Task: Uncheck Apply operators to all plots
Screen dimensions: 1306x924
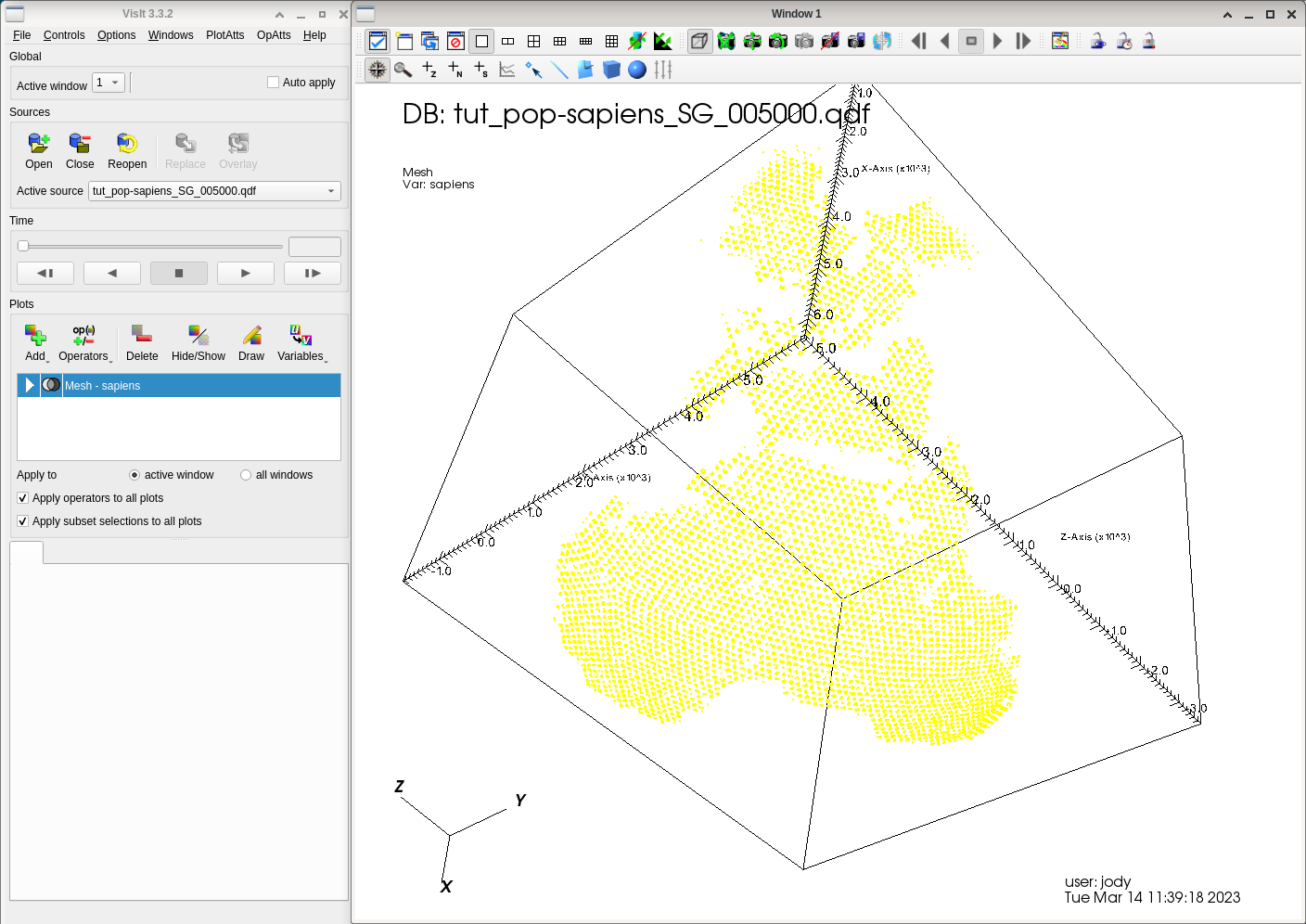Action: pos(23,498)
